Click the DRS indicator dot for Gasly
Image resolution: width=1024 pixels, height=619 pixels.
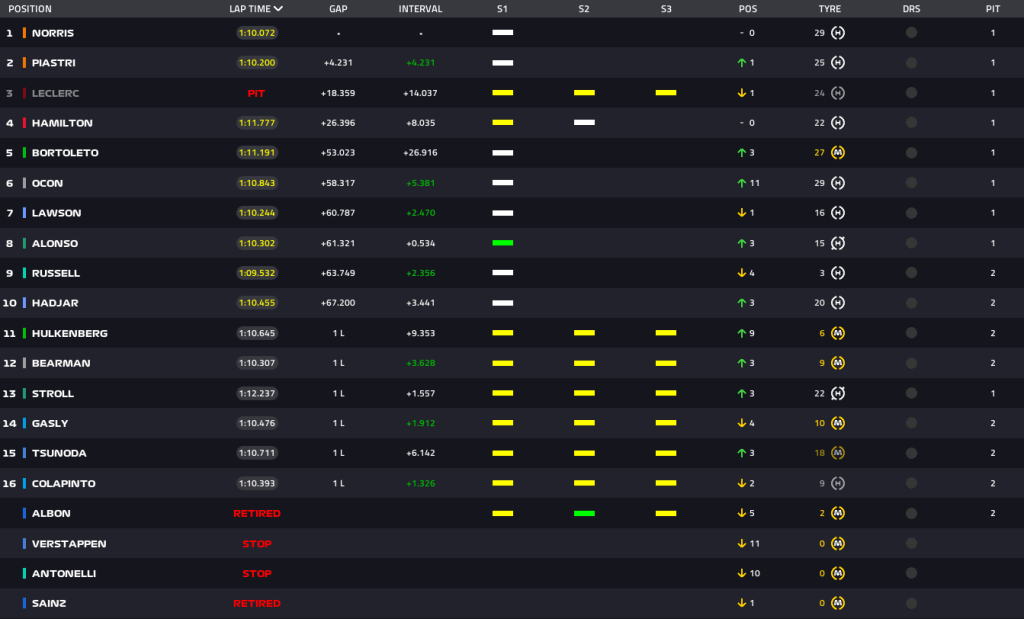[x=911, y=423]
